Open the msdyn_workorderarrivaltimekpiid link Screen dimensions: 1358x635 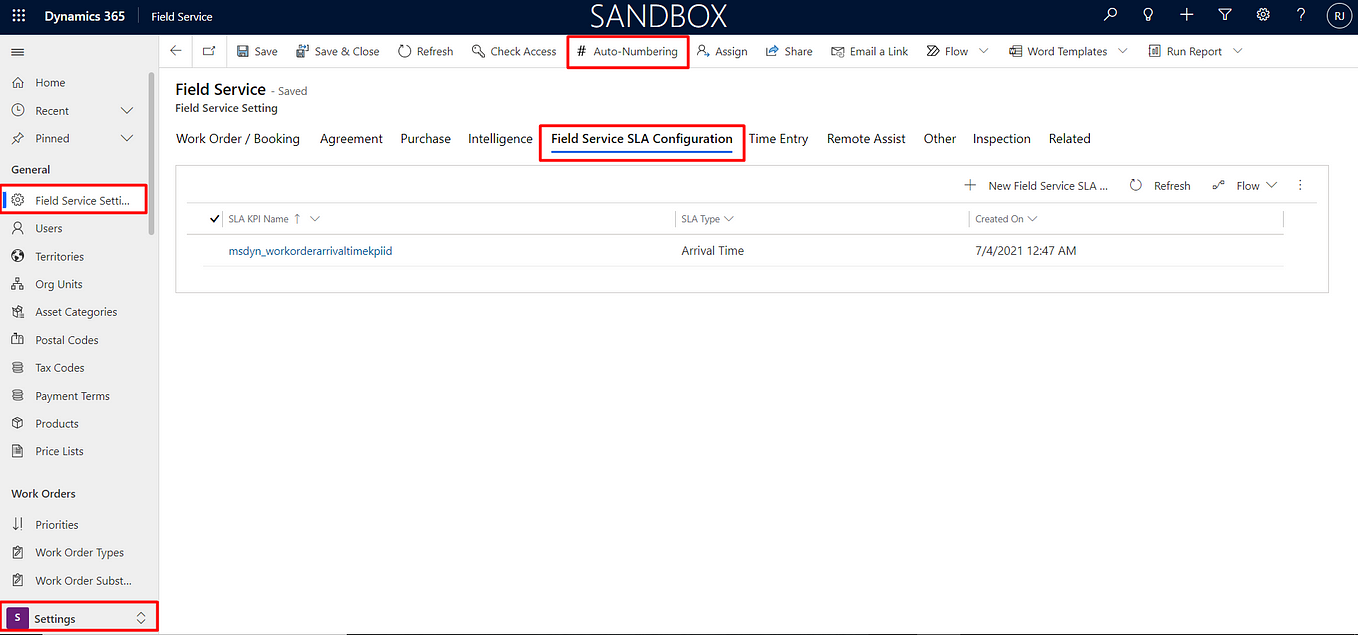[x=310, y=251]
